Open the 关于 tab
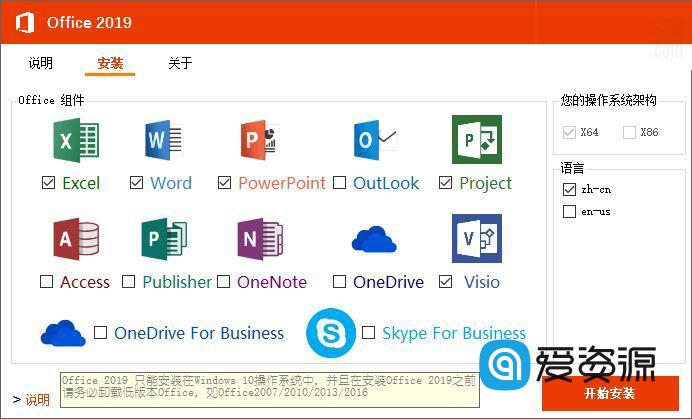Image resolution: width=692 pixels, height=419 pixels. click(x=180, y=63)
